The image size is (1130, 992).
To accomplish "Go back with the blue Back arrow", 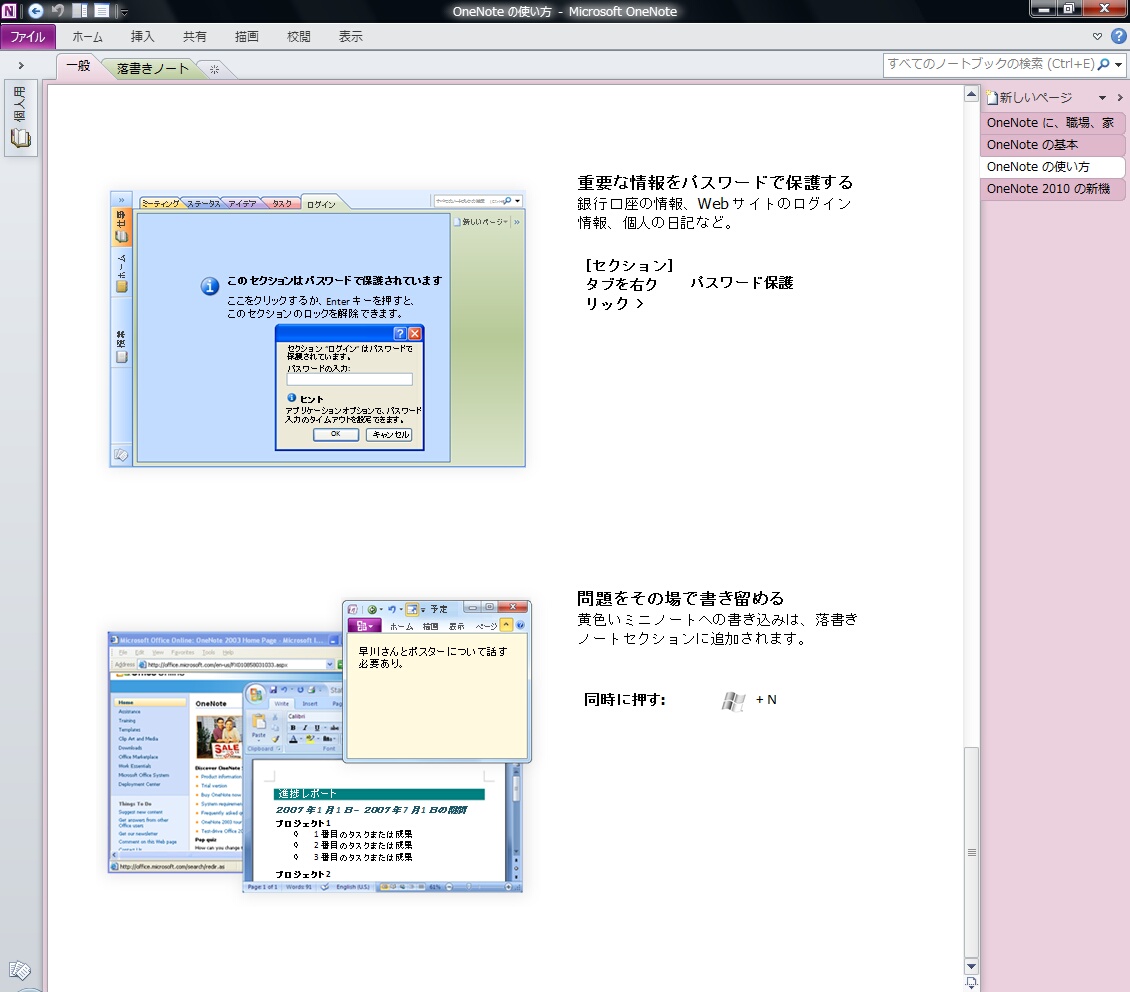I will click(x=35, y=11).
